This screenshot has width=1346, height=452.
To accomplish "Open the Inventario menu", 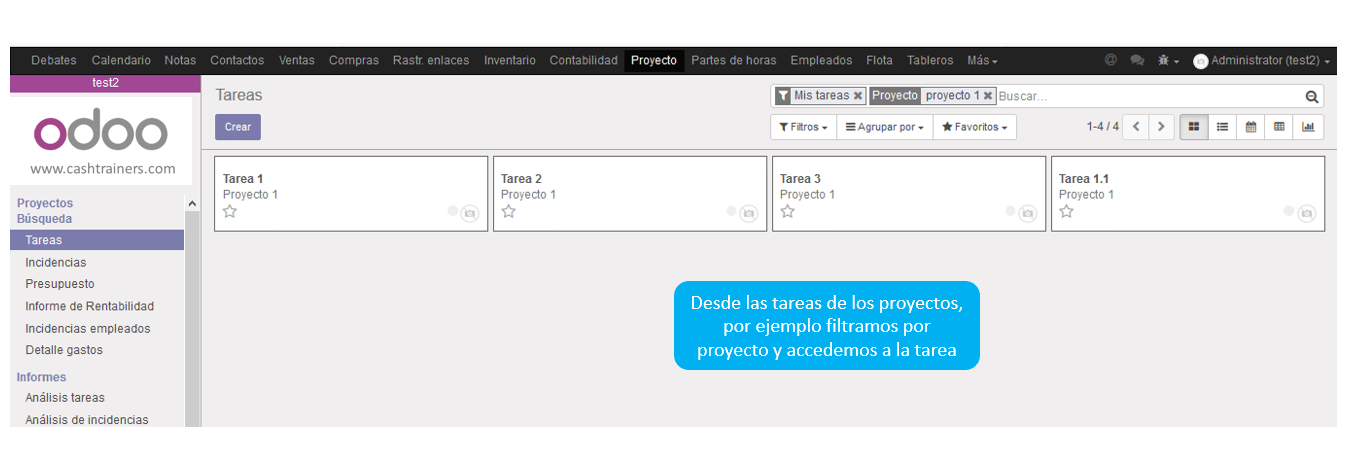I will (x=509, y=61).
